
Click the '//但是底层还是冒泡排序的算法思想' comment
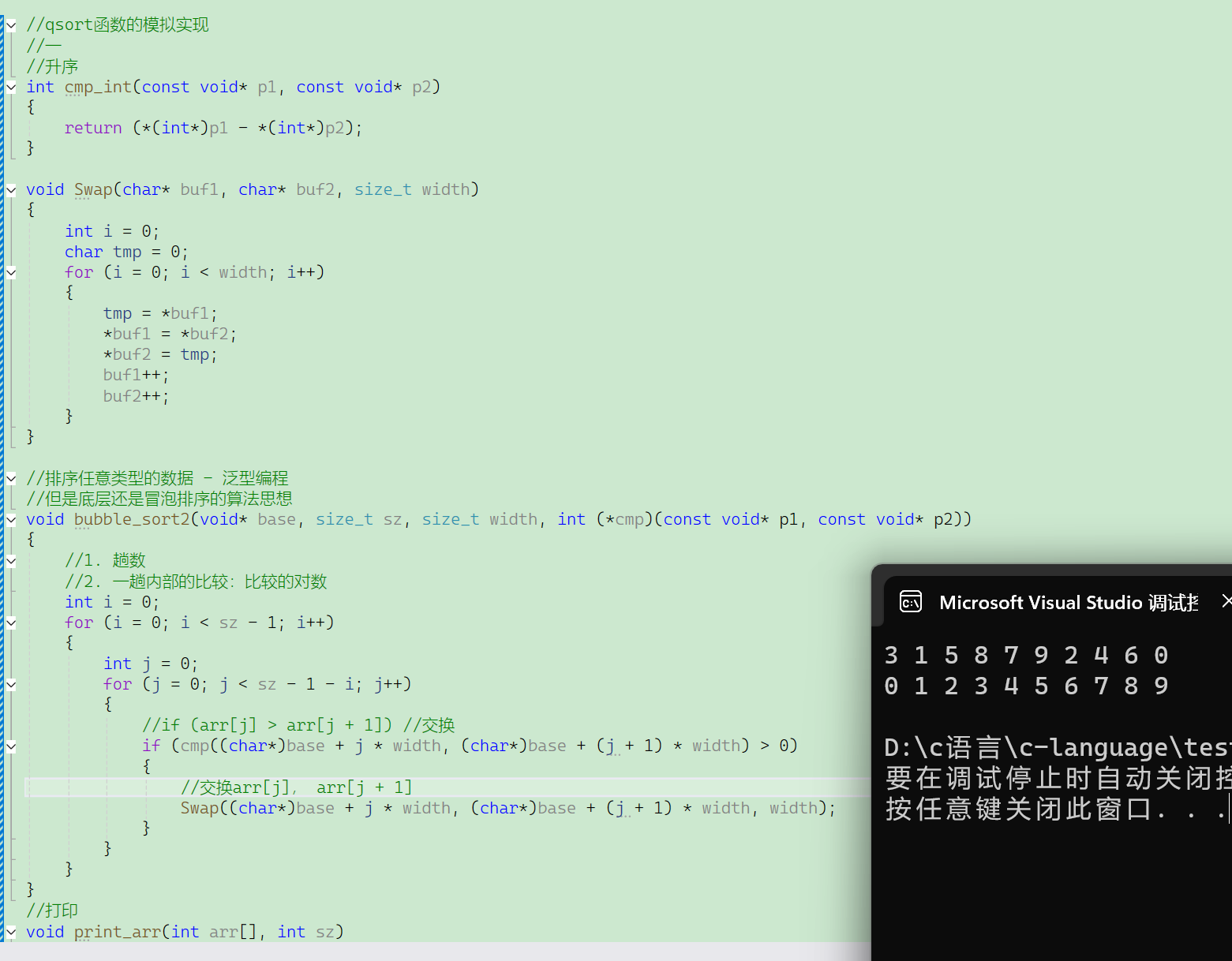click(x=159, y=499)
